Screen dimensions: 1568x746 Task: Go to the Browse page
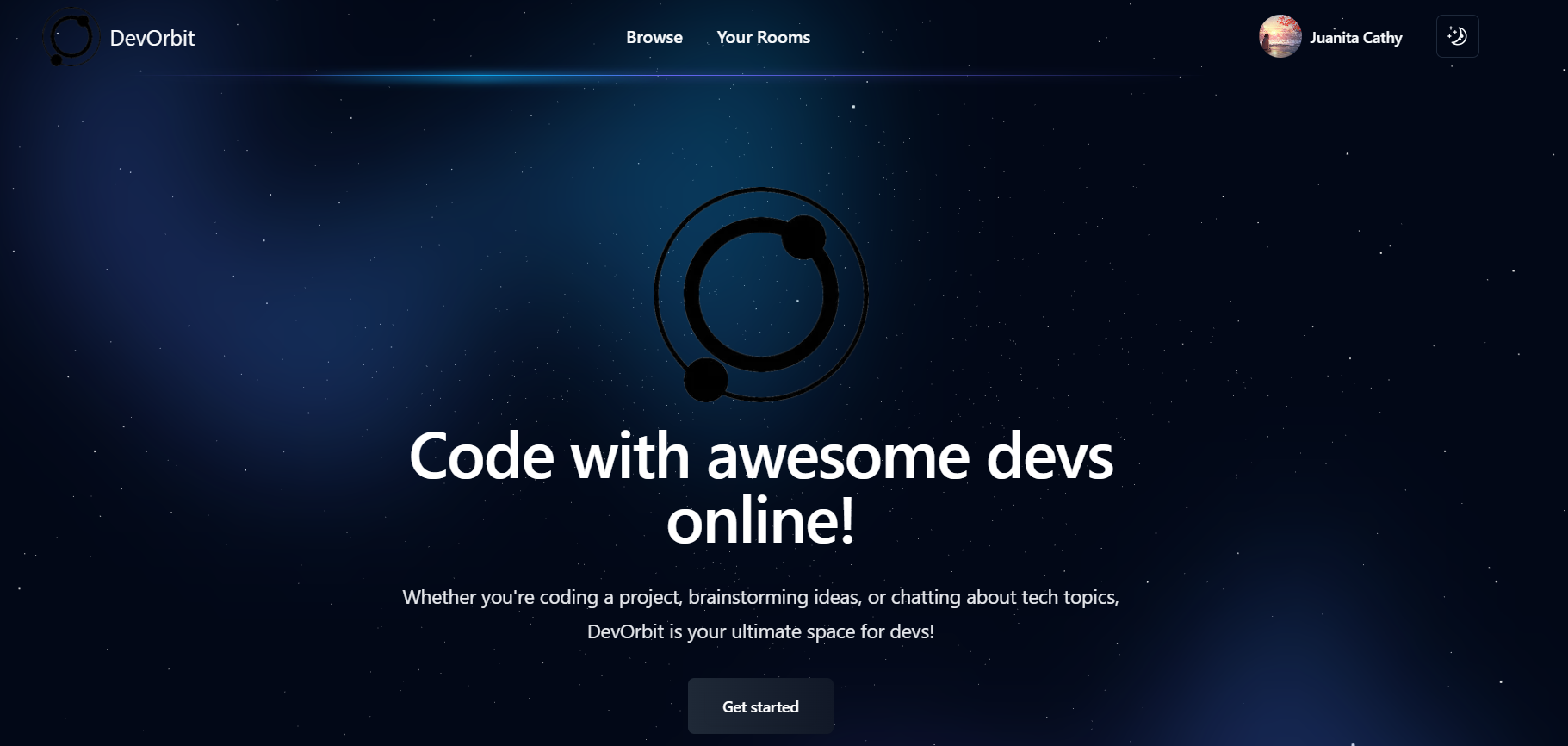(654, 37)
